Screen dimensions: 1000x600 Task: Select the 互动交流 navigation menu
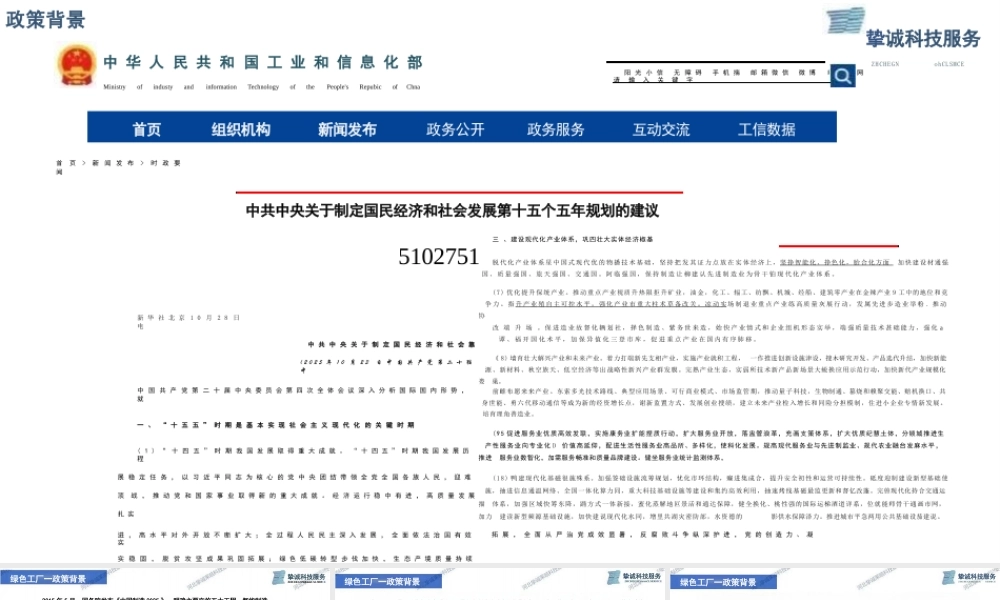[660, 128]
